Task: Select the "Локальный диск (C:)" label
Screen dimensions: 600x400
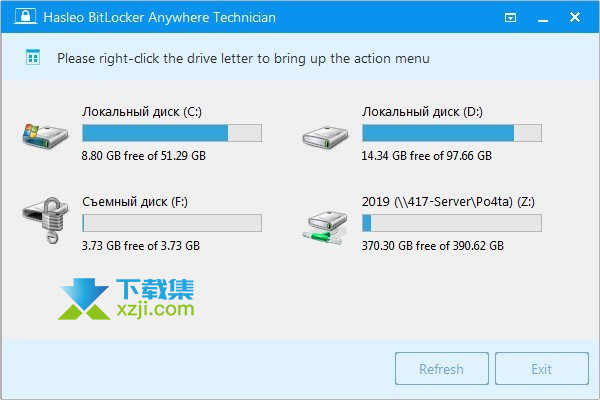Action: coord(142,112)
